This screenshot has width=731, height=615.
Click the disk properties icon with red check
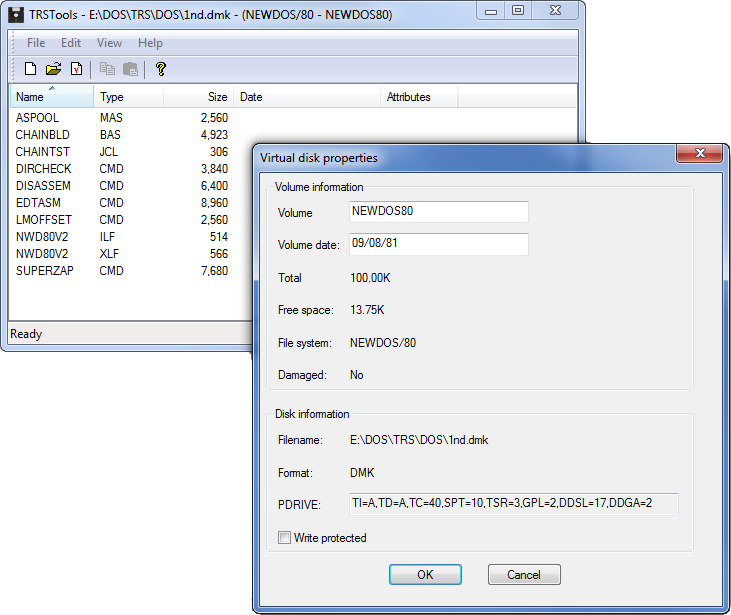coord(76,69)
